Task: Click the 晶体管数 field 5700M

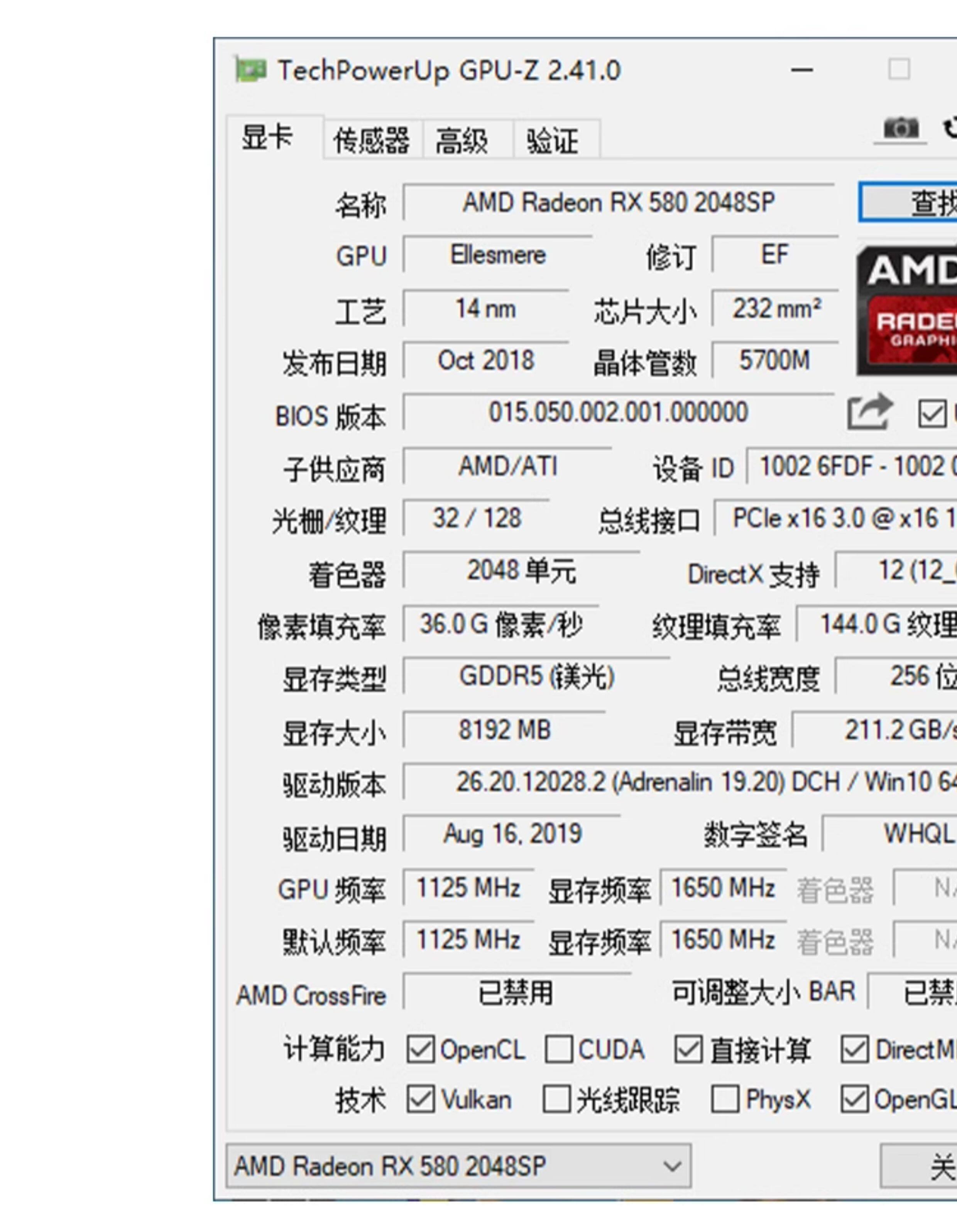Action: [x=775, y=360]
